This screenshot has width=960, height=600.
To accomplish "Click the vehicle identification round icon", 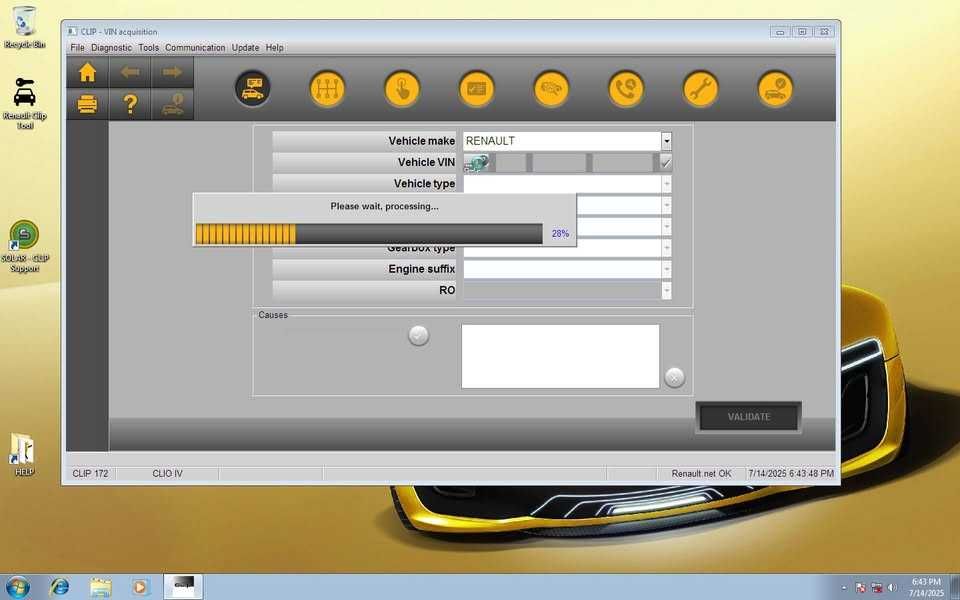I will click(x=252, y=89).
